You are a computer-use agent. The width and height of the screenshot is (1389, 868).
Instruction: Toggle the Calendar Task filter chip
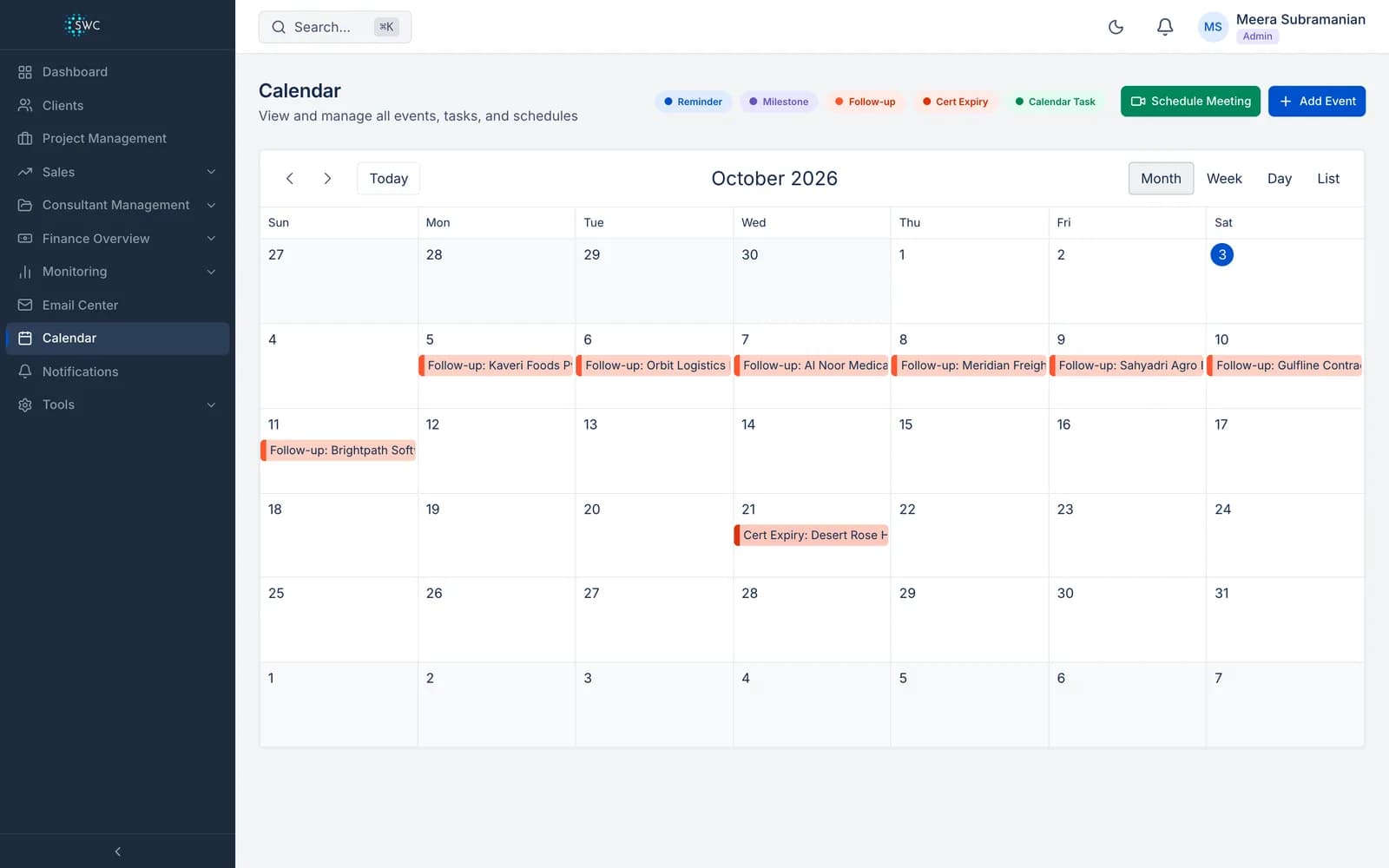(1056, 102)
